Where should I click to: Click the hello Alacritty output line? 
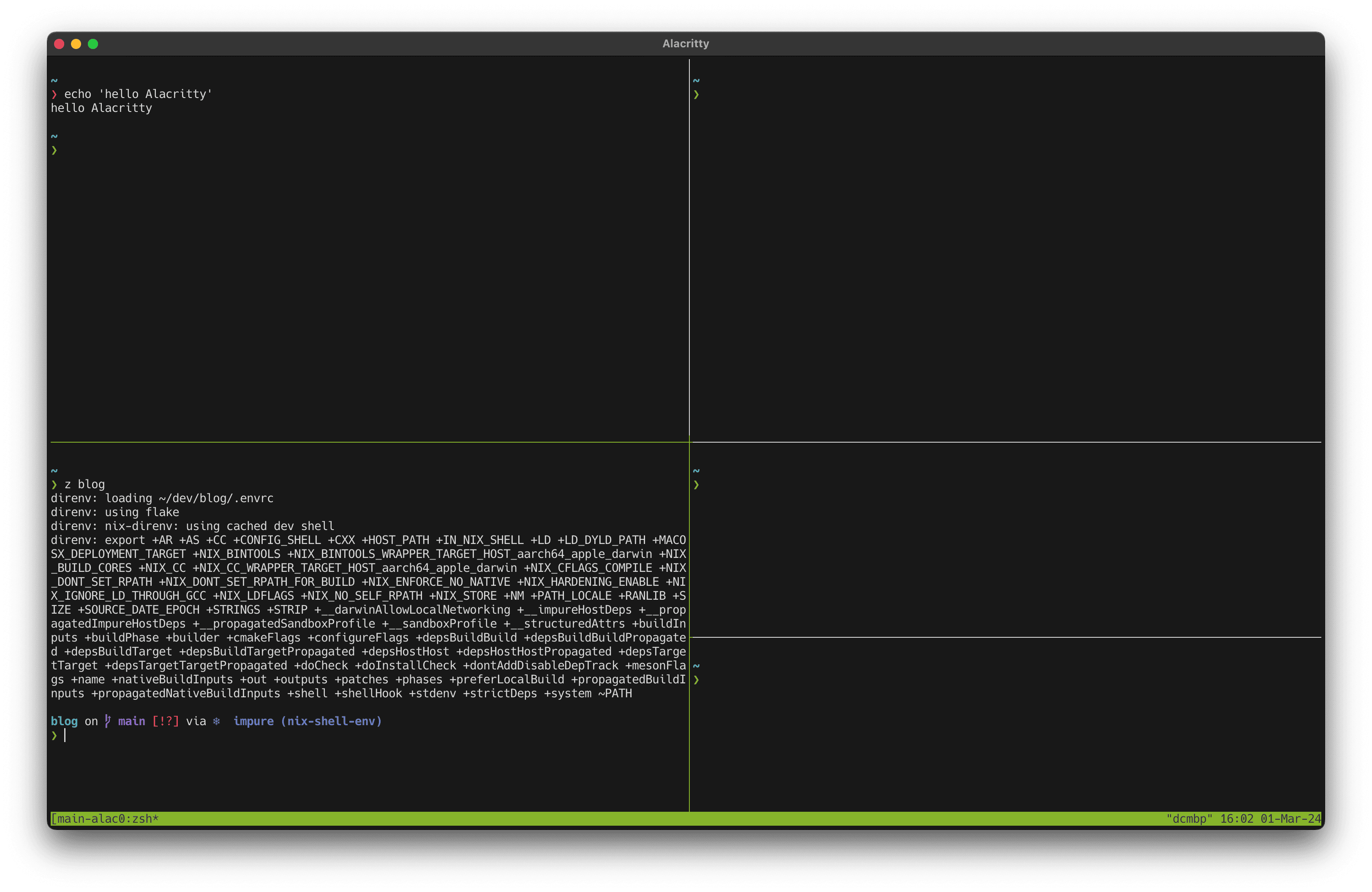pyautogui.click(x=101, y=108)
